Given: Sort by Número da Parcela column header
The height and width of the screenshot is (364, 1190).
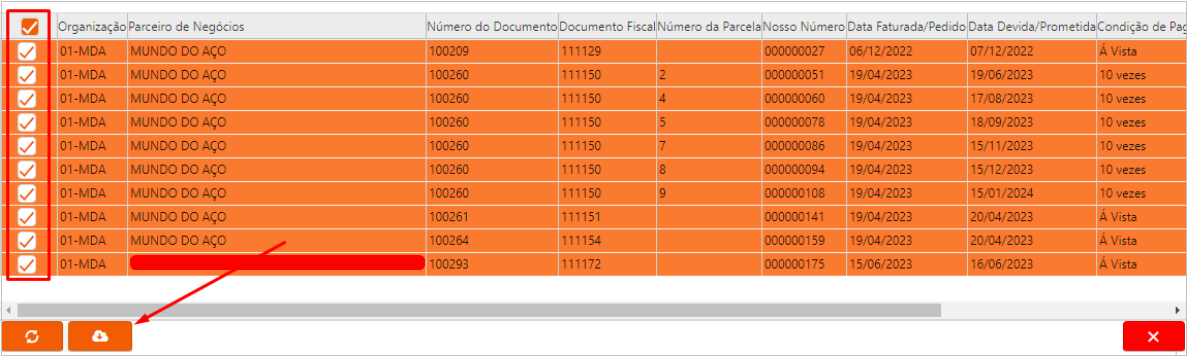Looking at the screenshot, I should tap(709, 27).
